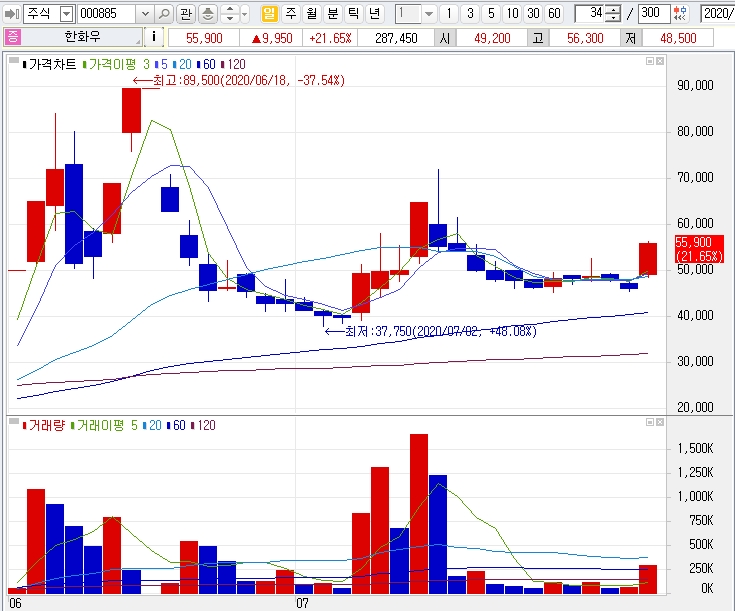The height and width of the screenshot is (611, 735).
Task: Expand the 한화우 name field corner
Action: coord(139,42)
